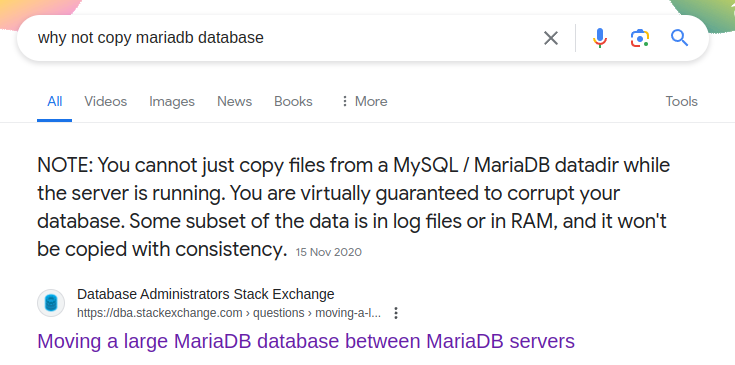Click the Database Administrators Stack Exchange site name
Viewport: 735px width, 365px height.
206,294
